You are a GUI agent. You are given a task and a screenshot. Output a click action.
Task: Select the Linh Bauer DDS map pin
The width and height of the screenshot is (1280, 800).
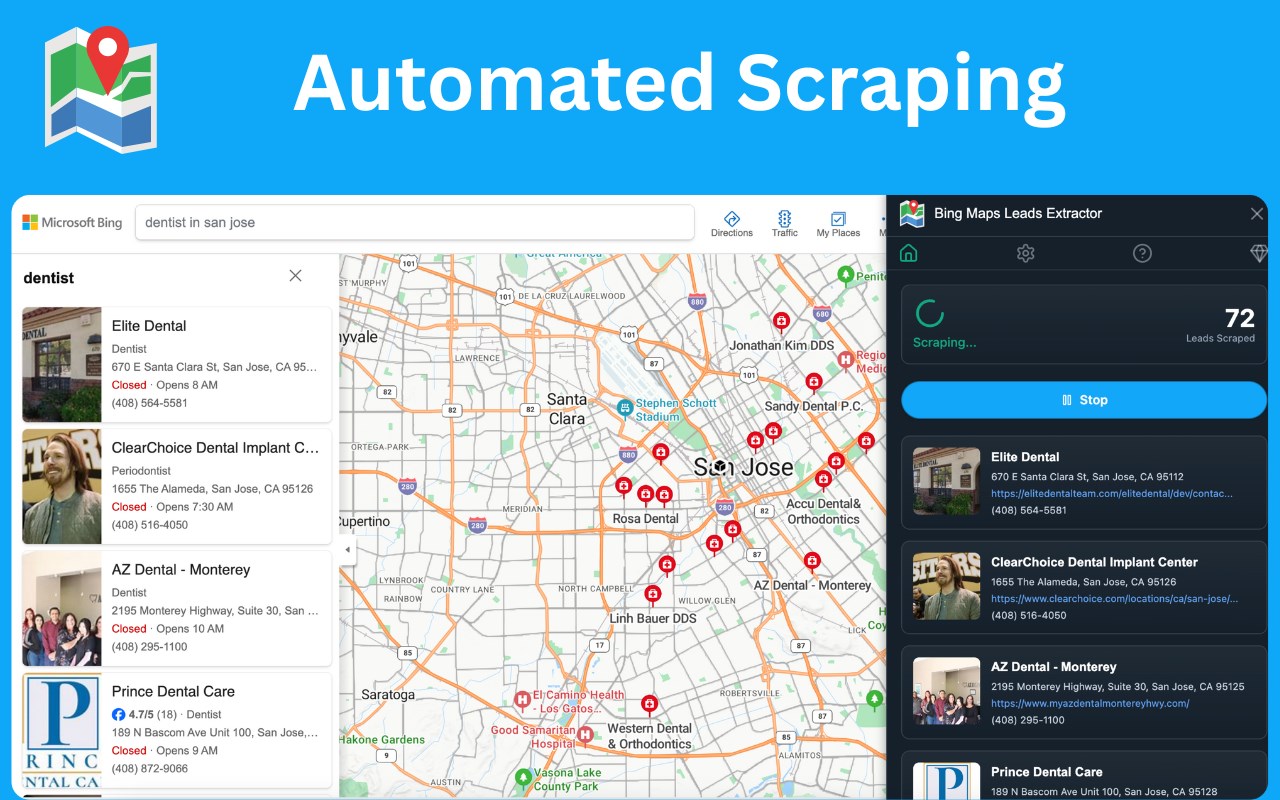tap(653, 595)
